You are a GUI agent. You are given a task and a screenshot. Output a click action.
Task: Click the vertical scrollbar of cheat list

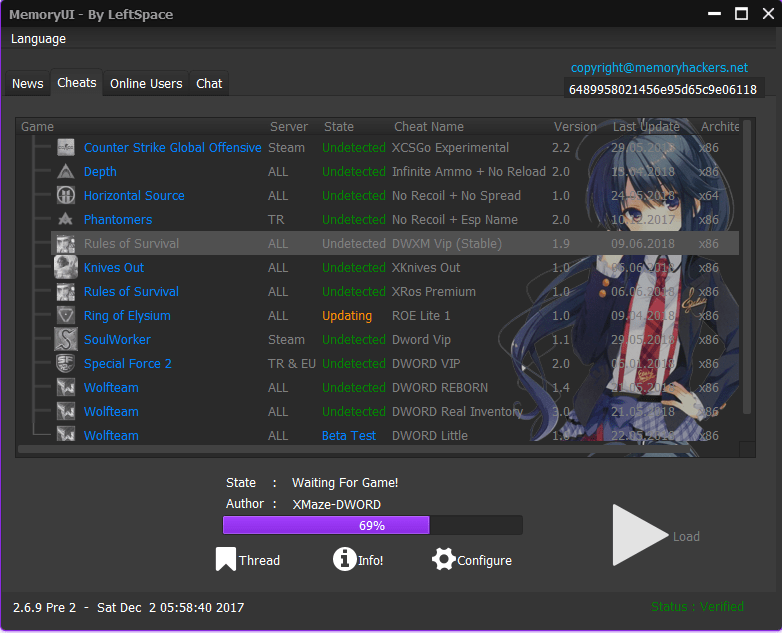[747, 267]
